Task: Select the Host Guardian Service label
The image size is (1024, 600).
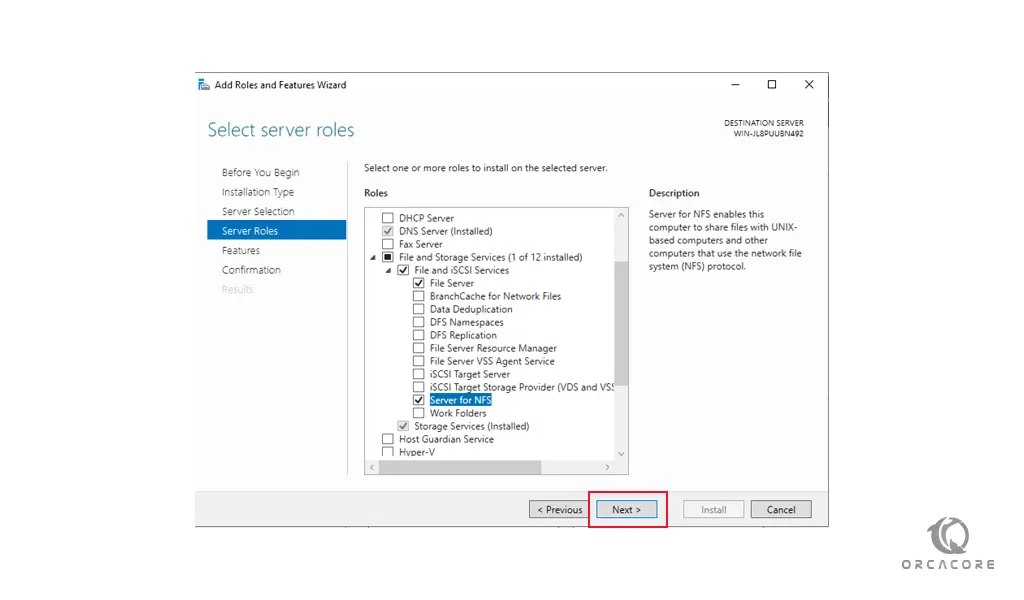Action: coord(447,439)
